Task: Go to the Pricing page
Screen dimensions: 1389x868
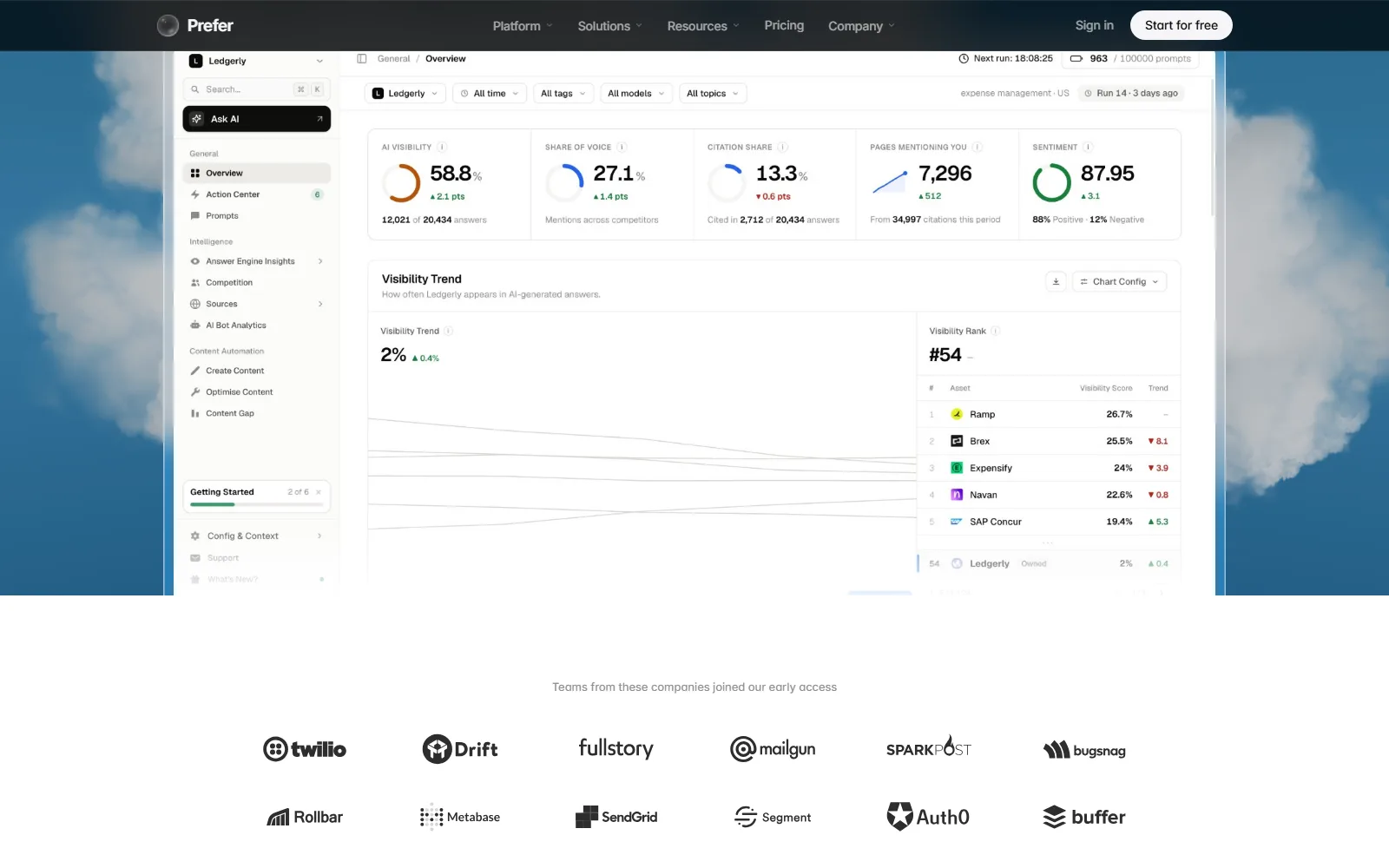Action: (x=784, y=25)
